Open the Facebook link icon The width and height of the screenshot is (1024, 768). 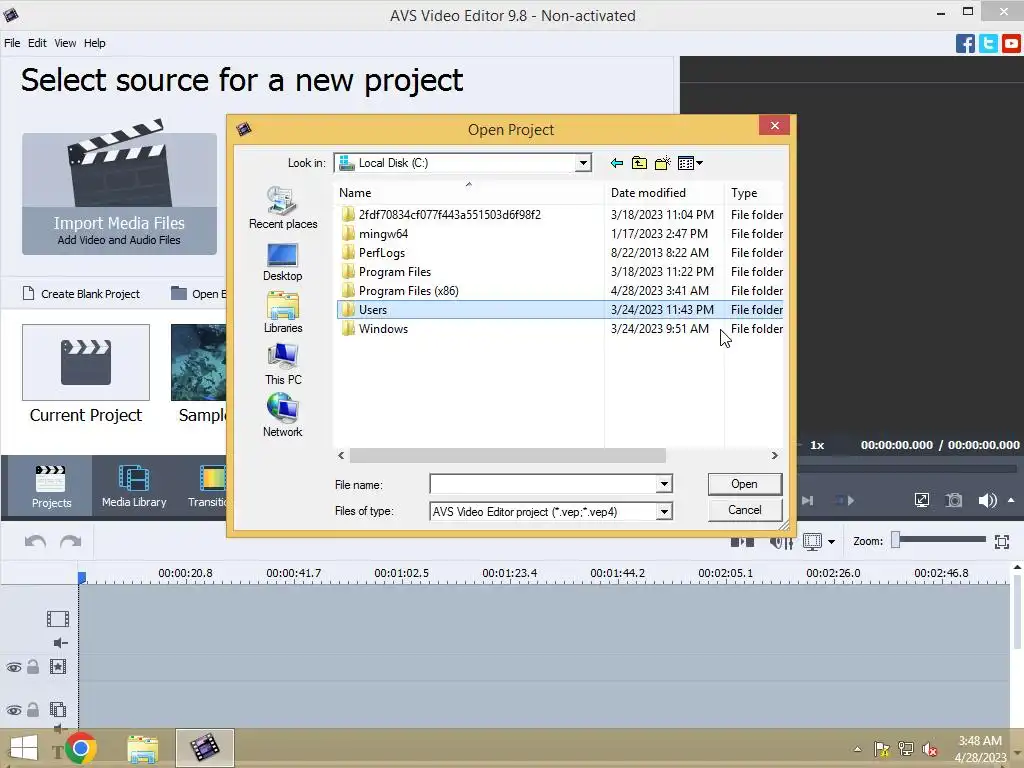965,44
